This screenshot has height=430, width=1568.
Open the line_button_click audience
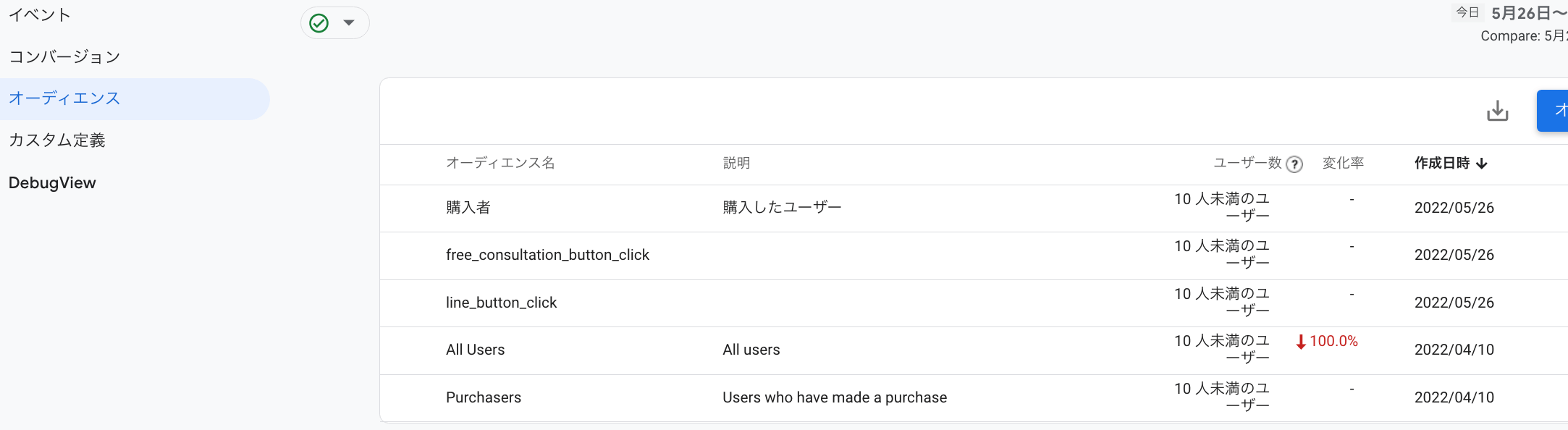(x=501, y=303)
